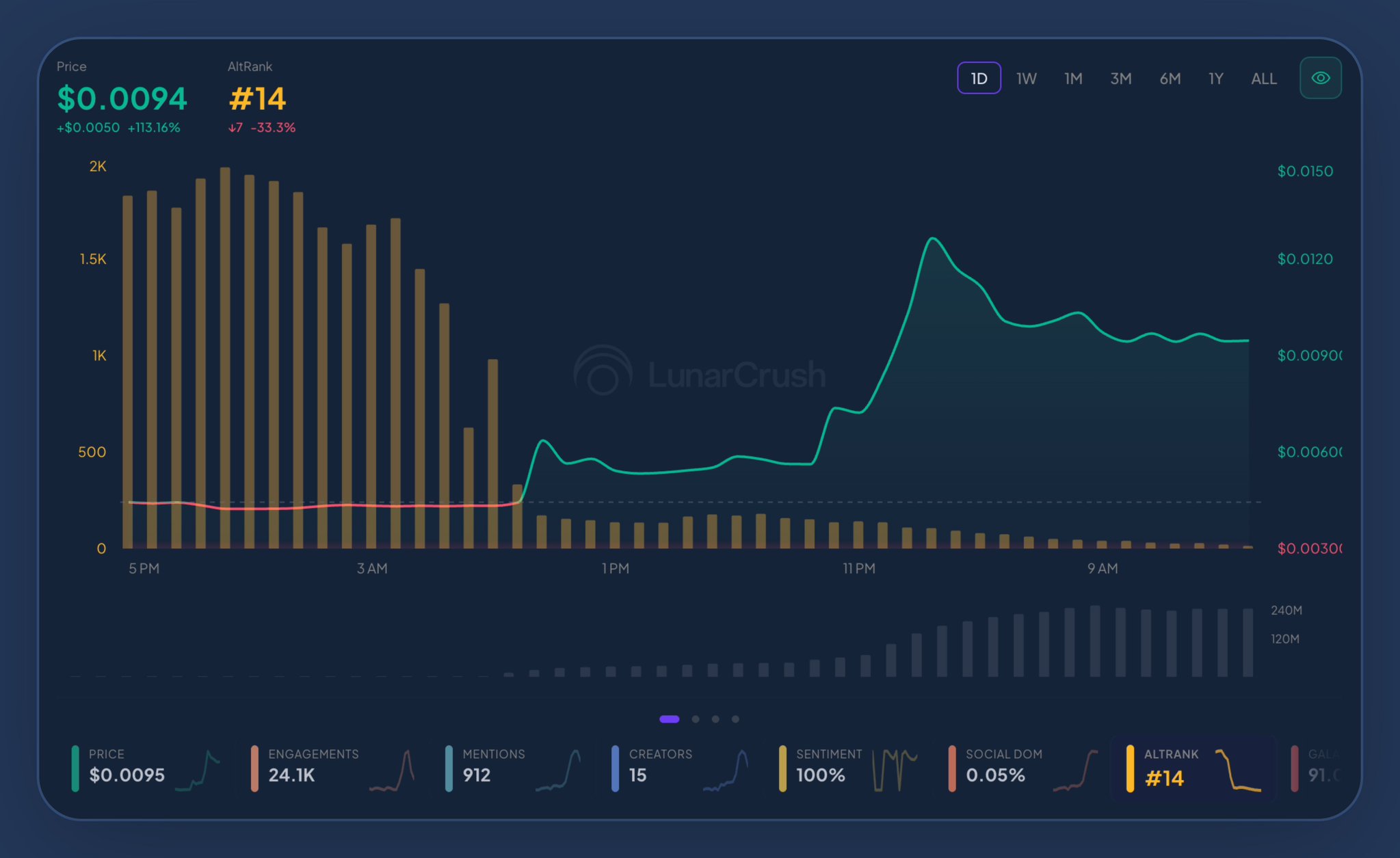Switch to the 1W time range
Image resolution: width=1400 pixels, height=858 pixels.
pyautogui.click(x=1026, y=79)
